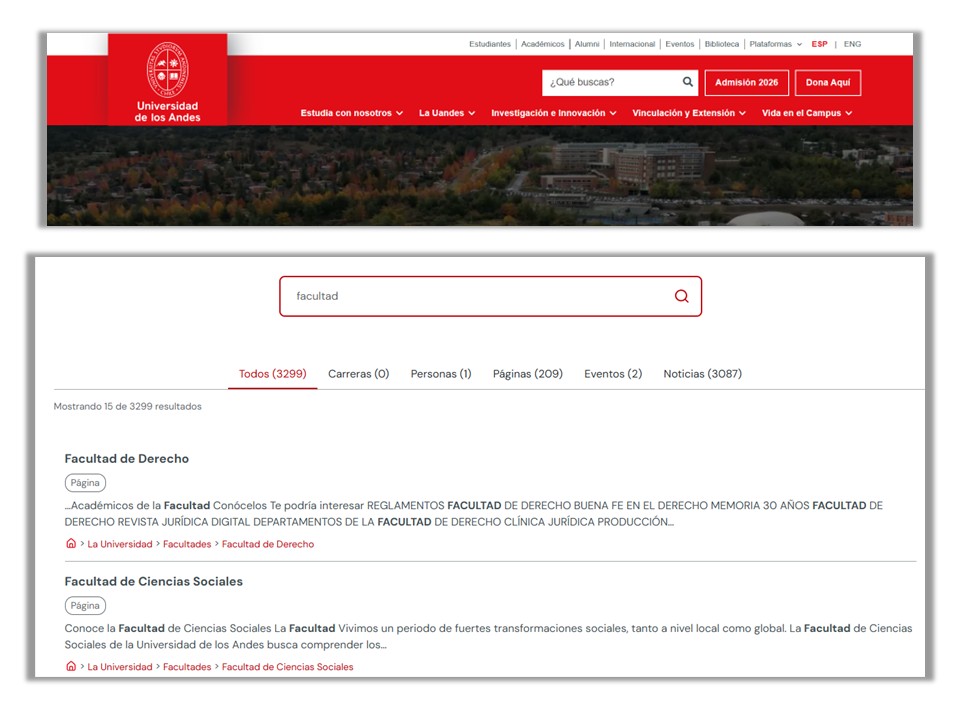Open the Plataformas dropdown in top bar

(x=775, y=44)
